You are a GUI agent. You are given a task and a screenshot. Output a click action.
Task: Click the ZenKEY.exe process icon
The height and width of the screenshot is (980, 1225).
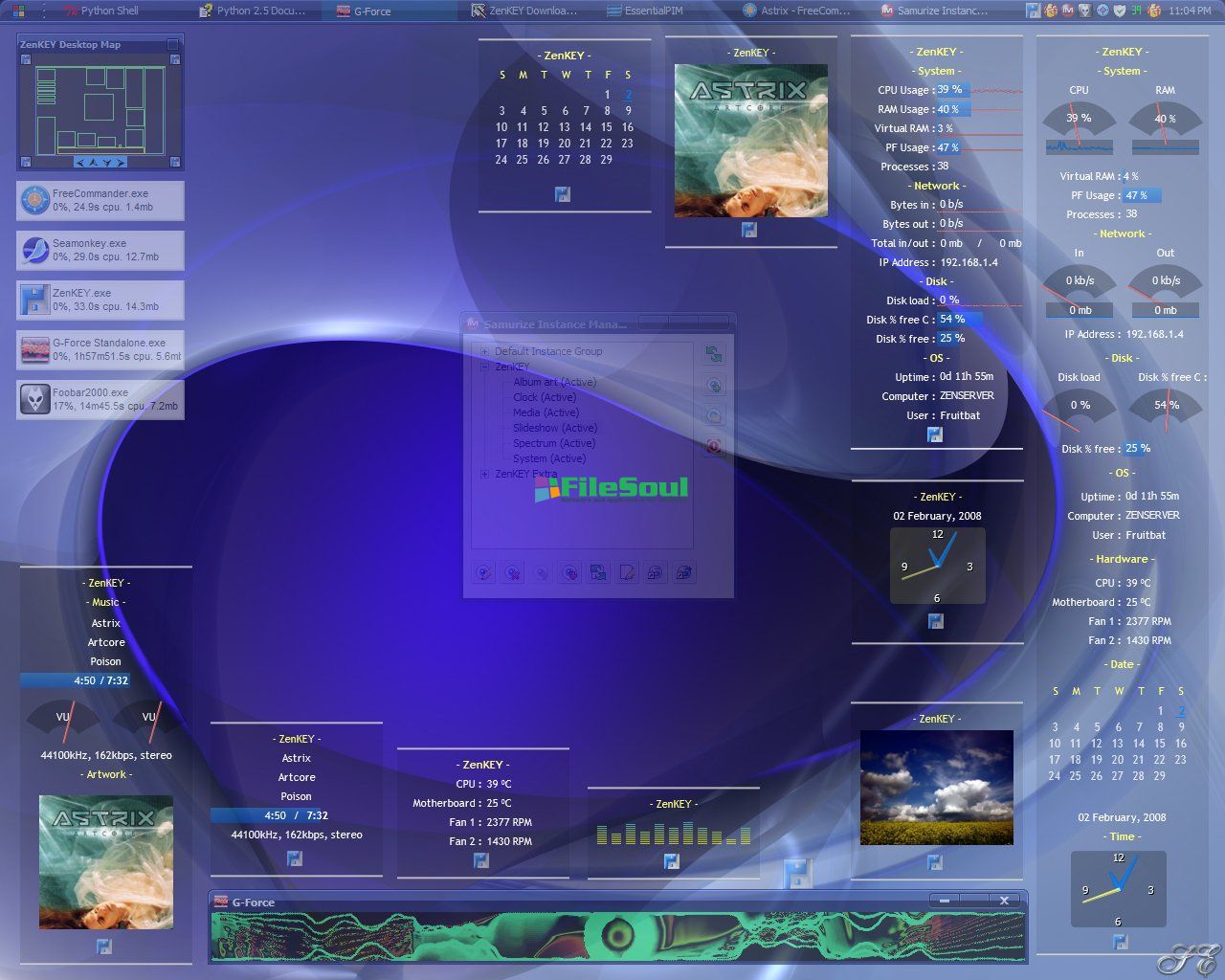pyautogui.click(x=35, y=300)
